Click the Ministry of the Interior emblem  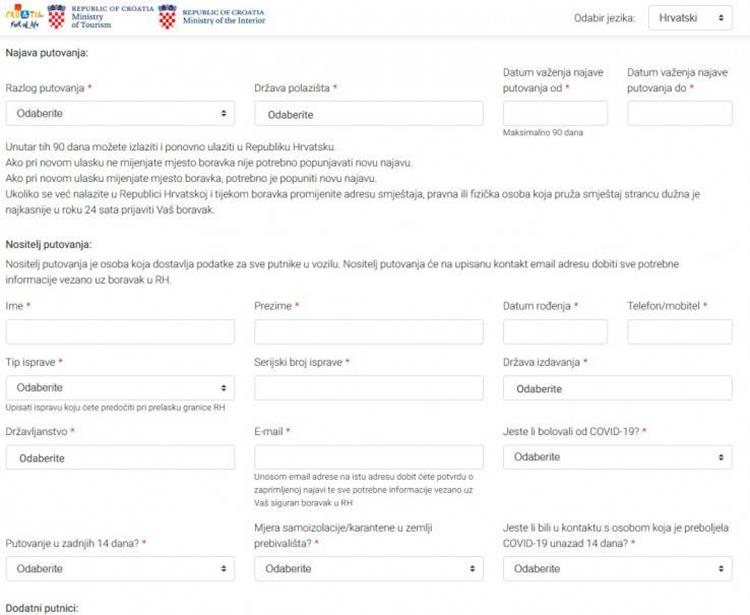(x=167, y=17)
